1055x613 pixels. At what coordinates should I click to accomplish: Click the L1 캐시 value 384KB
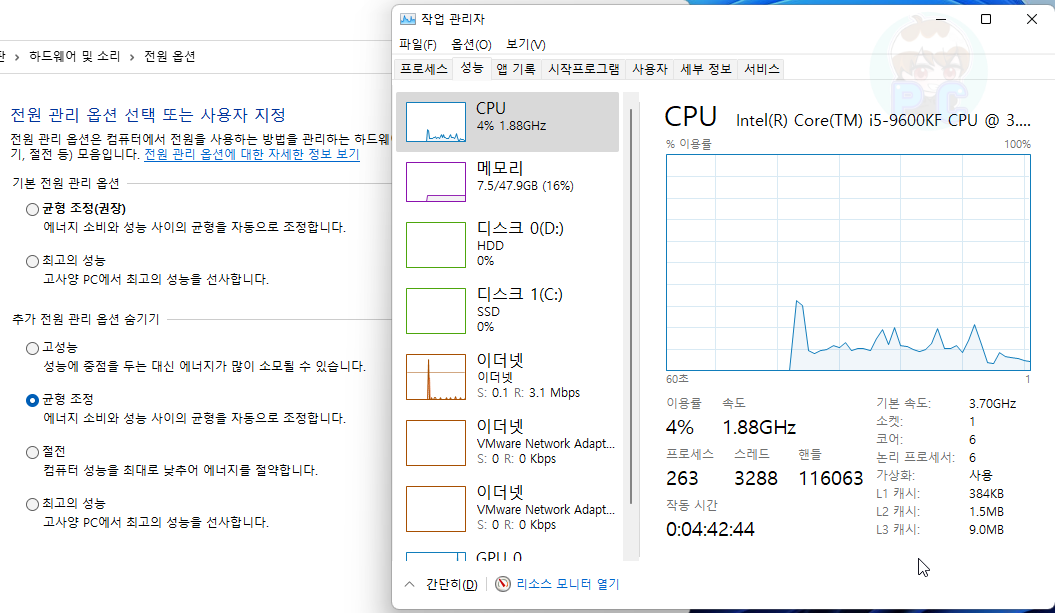tap(986, 493)
